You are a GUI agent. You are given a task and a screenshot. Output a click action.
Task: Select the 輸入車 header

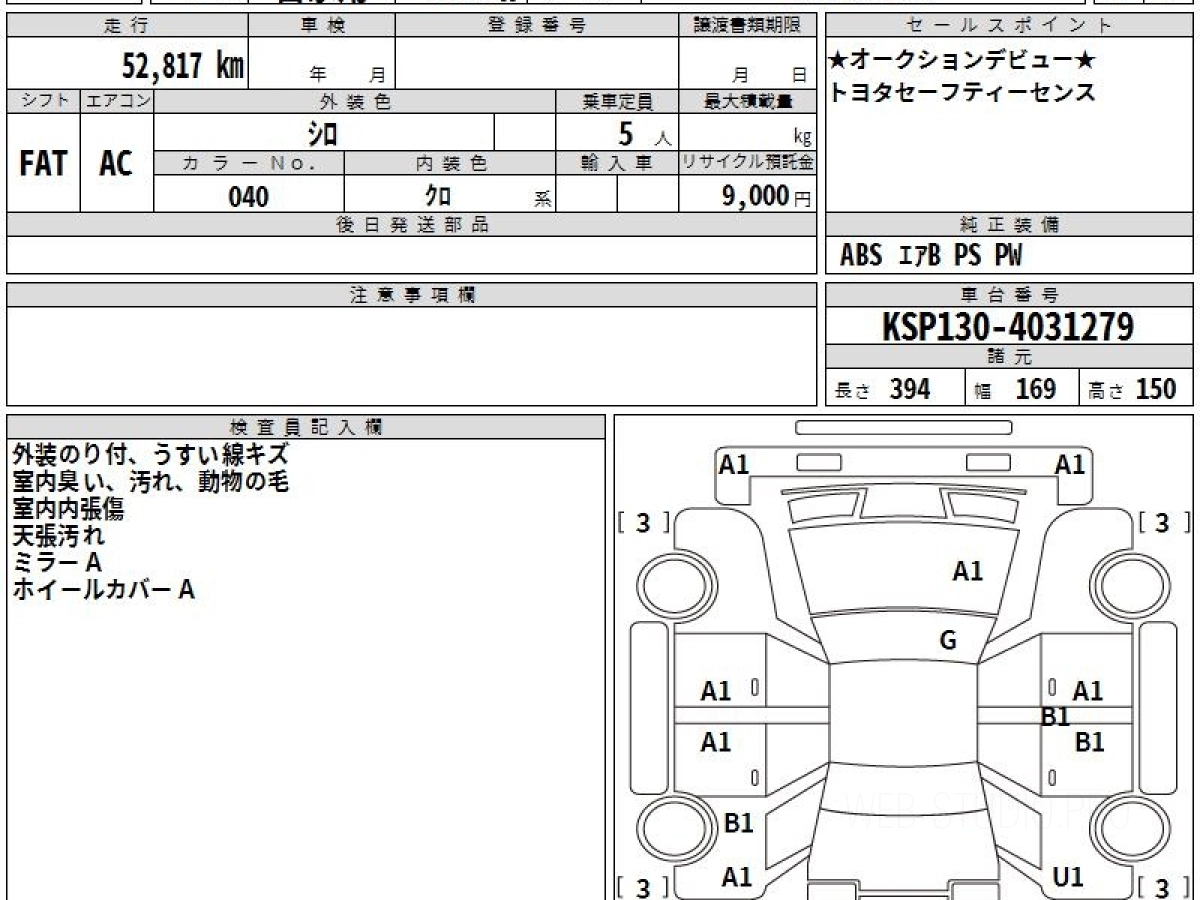click(617, 163)
